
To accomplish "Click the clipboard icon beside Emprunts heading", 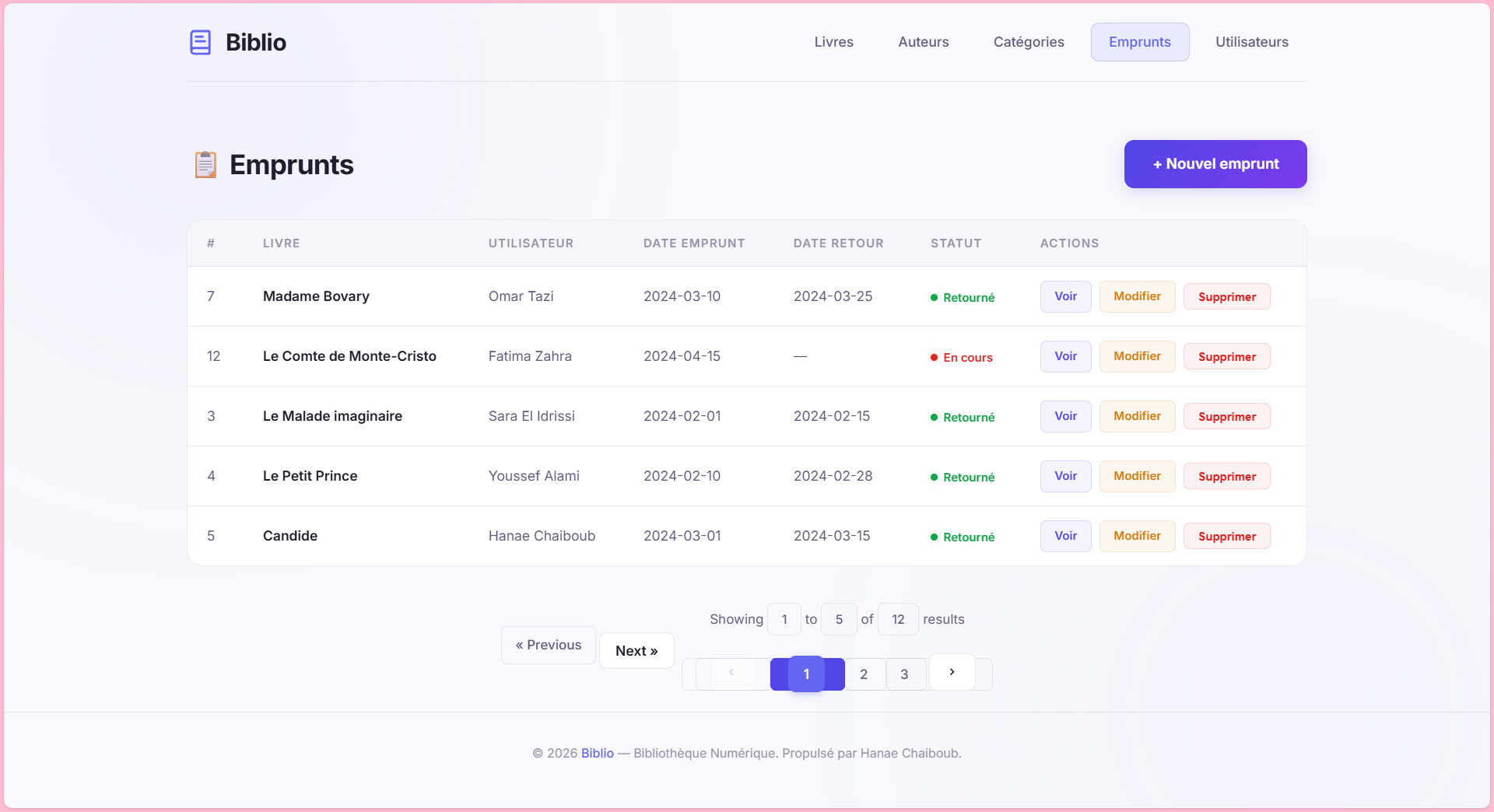I will [x=205, y=165].
